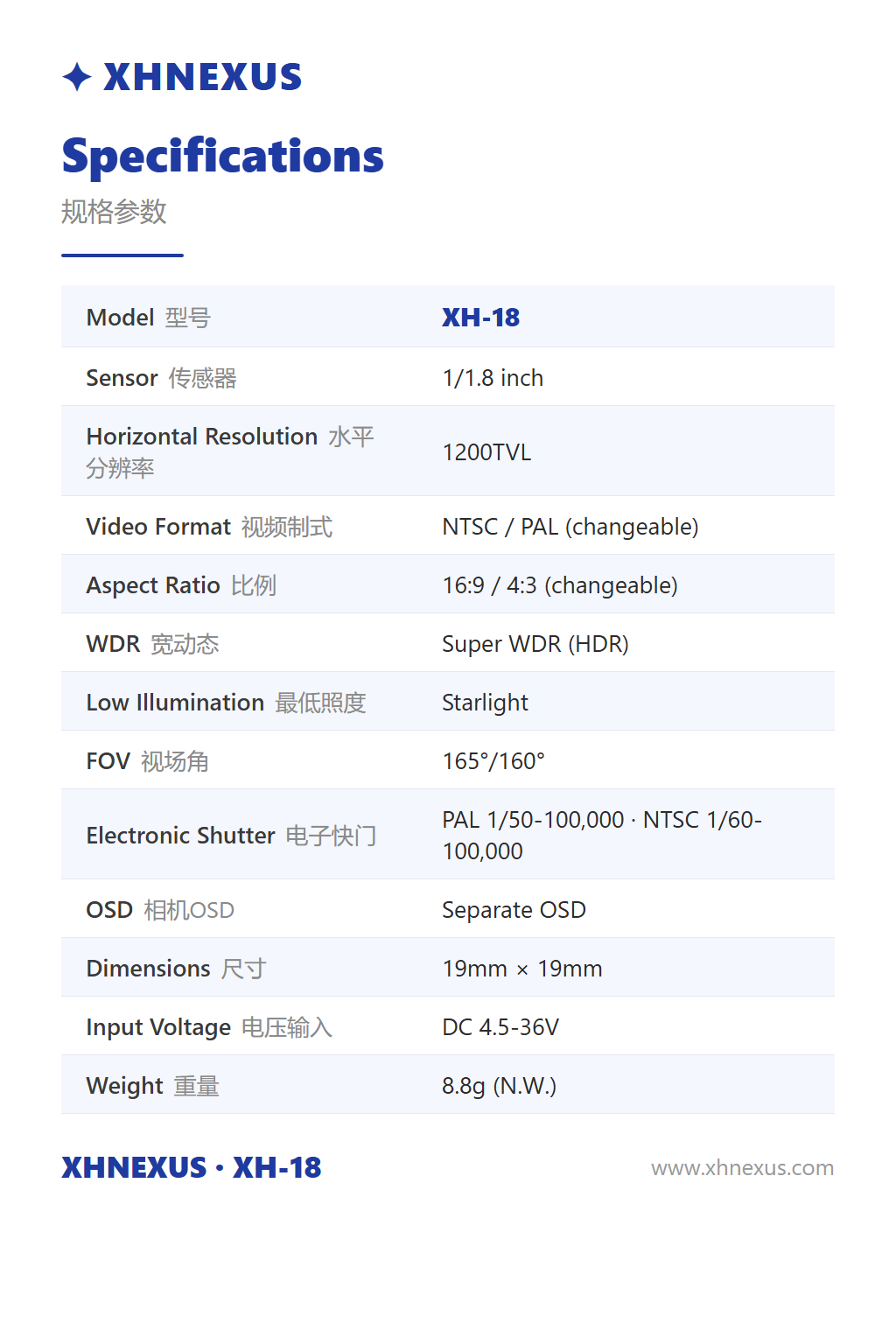Click the Separate OSD value
This screenshot has height=1344, width=896.
[x=514, y=910]
